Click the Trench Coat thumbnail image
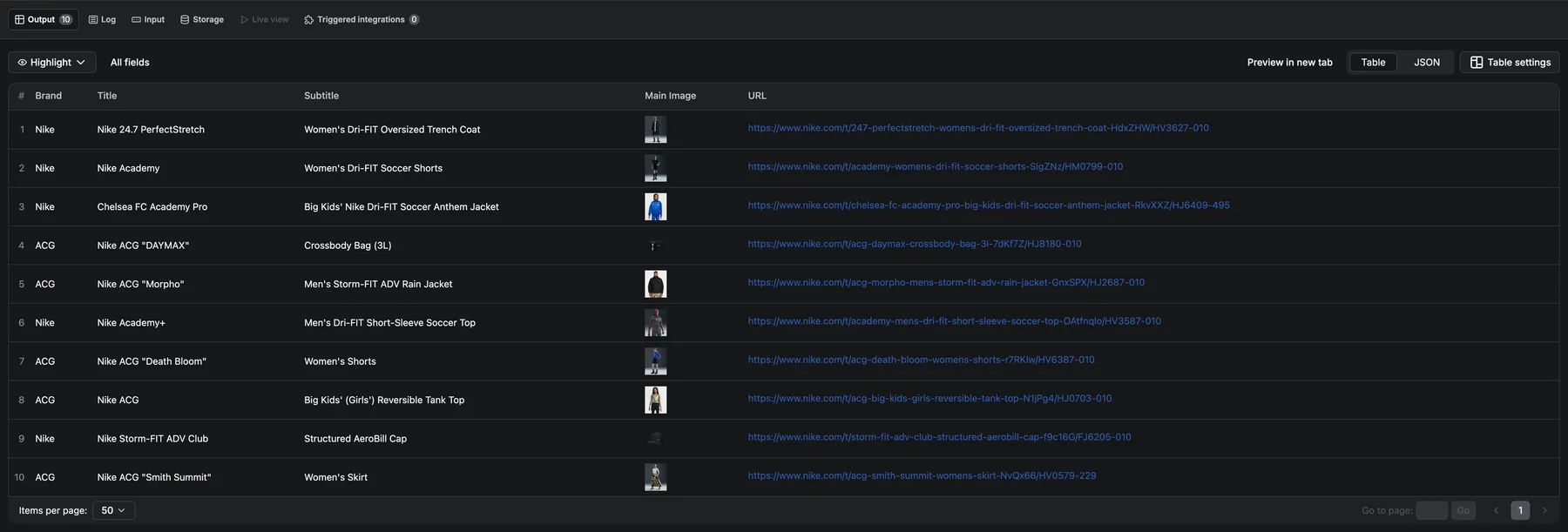The width and height of the screenshot is (1568, 532). (x=655, y=130)
